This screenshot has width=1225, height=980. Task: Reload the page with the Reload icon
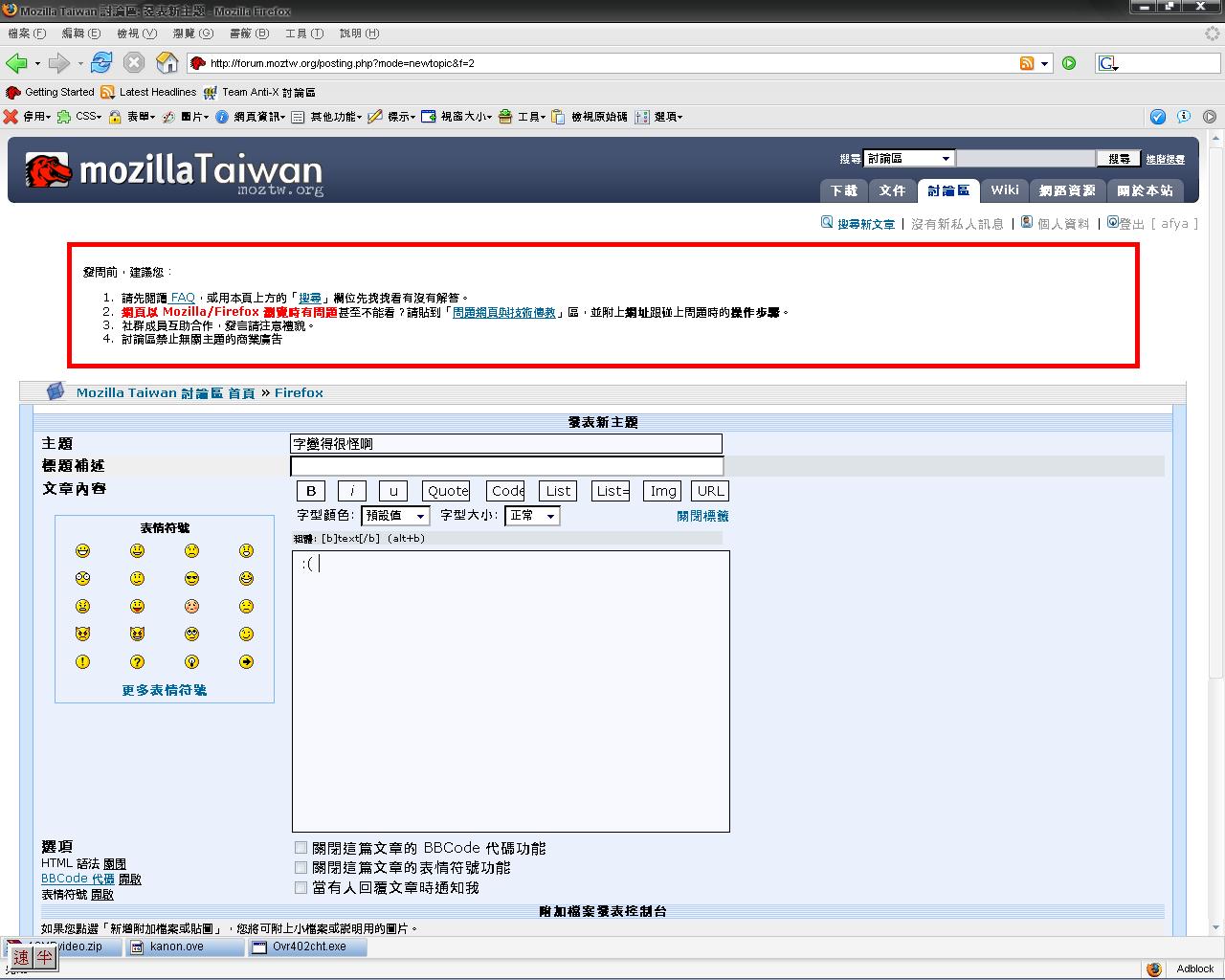pos(101,63)
